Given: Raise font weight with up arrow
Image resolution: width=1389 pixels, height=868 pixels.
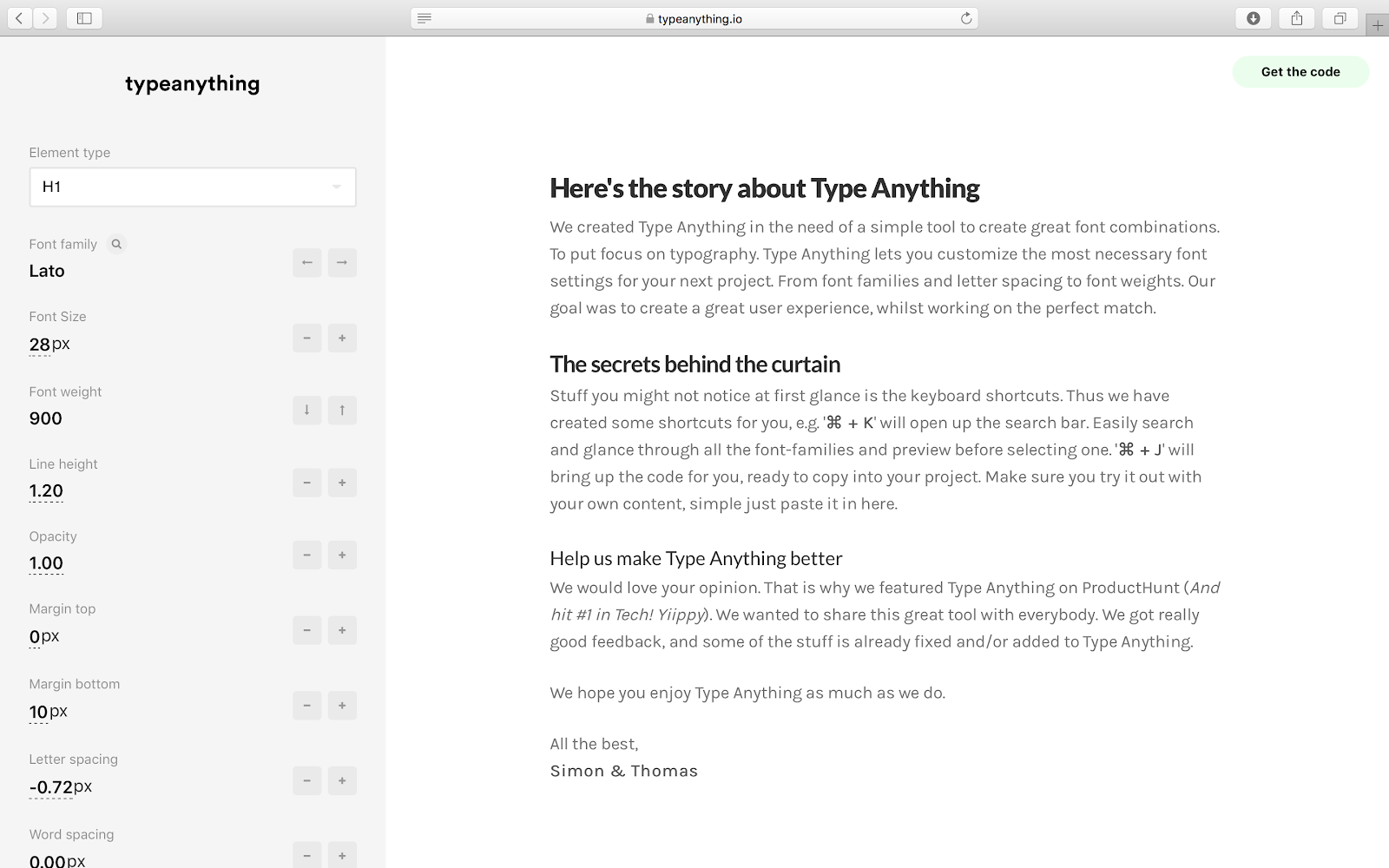Looking at the screenshot, I should pyautogui.click(x=342, y=410).
